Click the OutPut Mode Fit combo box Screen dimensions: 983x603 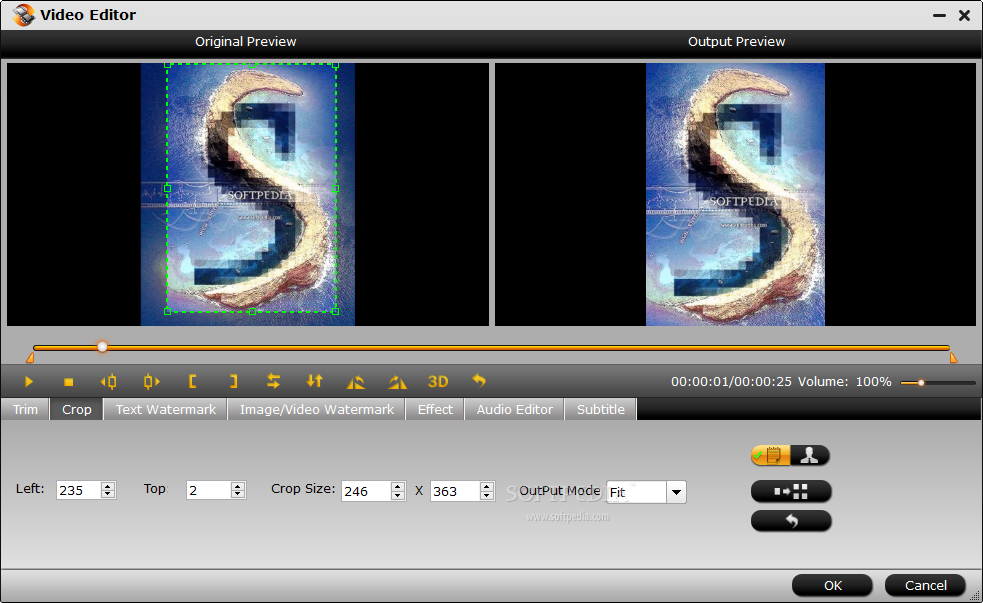(x=646, y=492)
